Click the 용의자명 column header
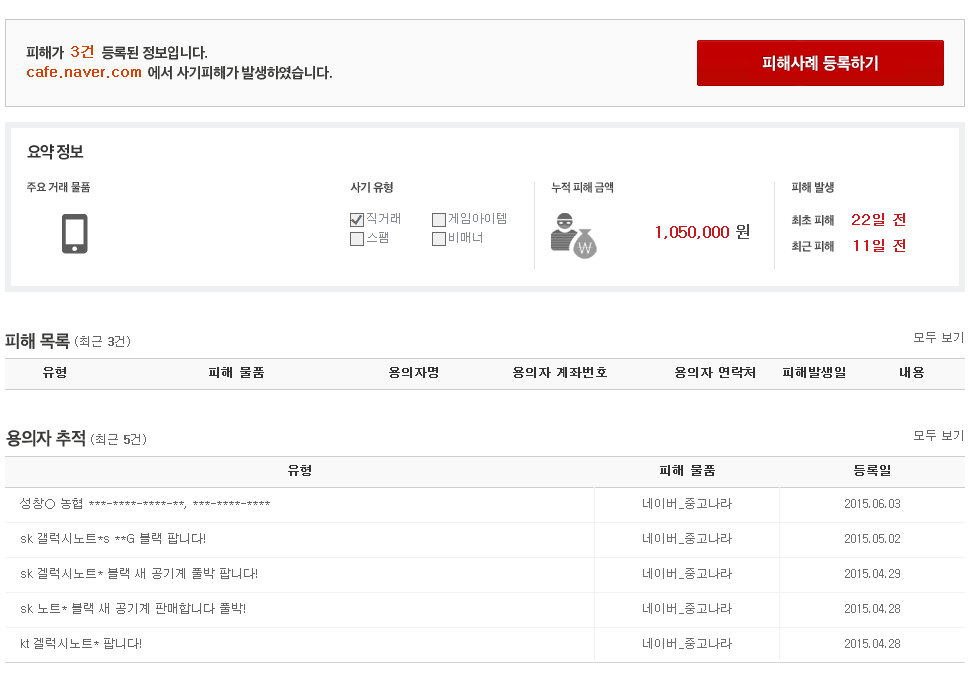Viewport: 976px width, 679px height. (414, 373)
